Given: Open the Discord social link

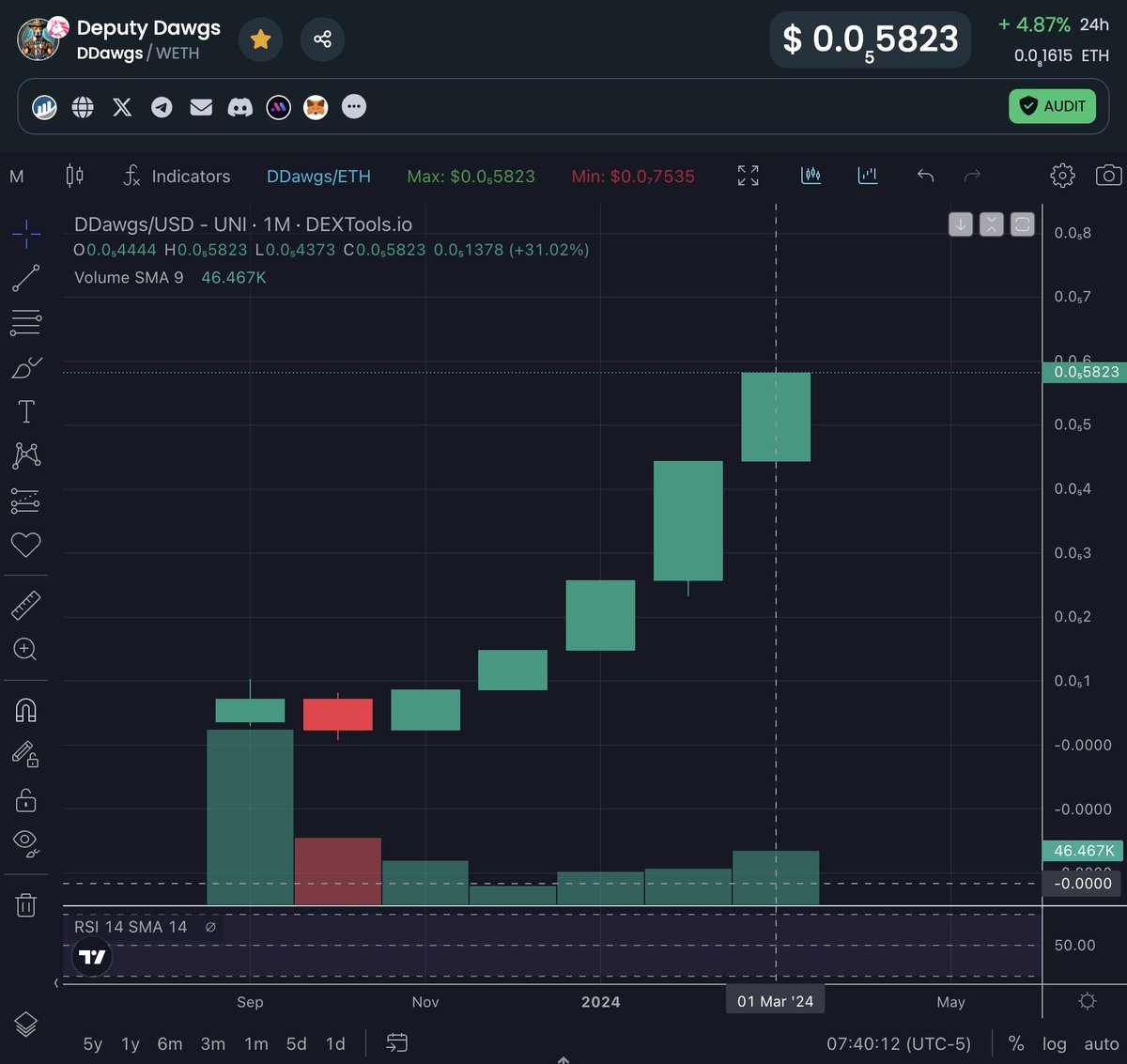Looking at the screenshot, I should [240, 107].
